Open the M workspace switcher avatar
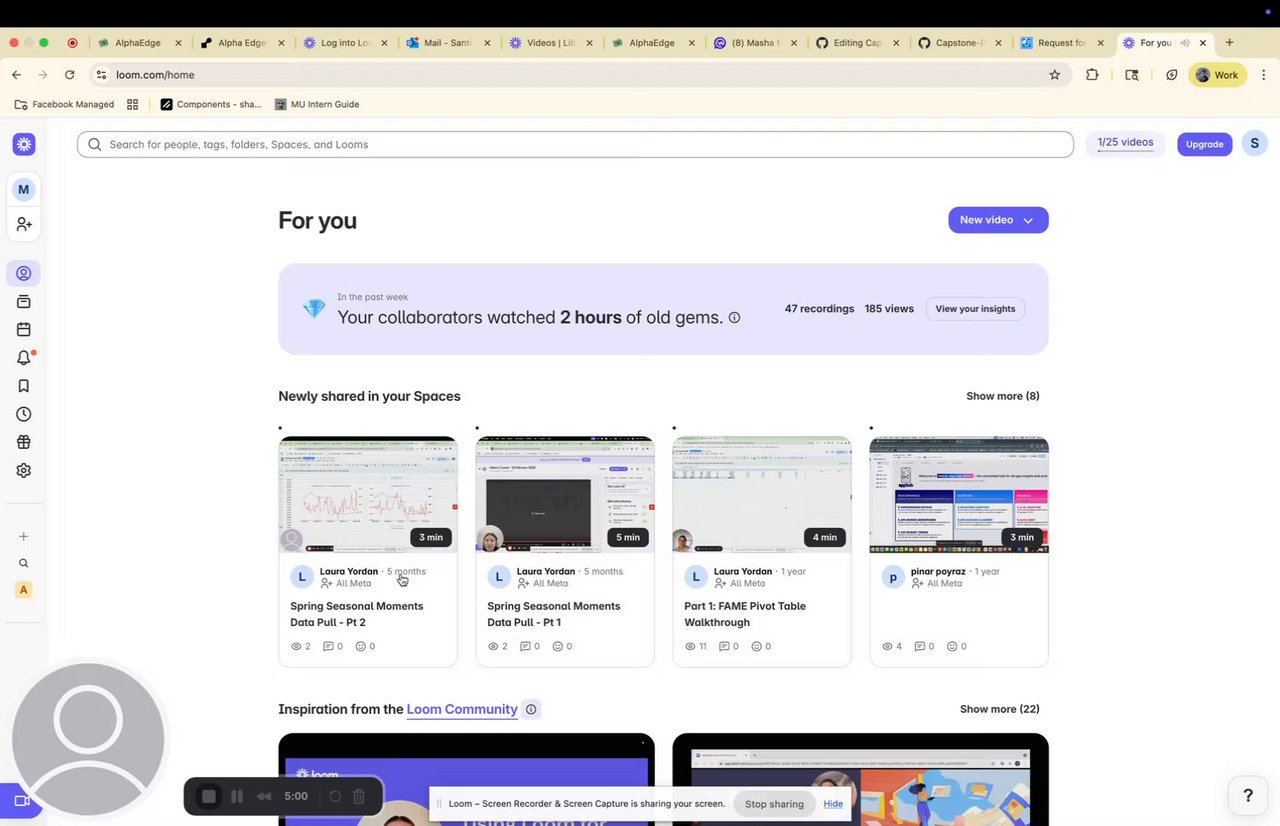The image size is (1280, 826). (x=24, y=189)
